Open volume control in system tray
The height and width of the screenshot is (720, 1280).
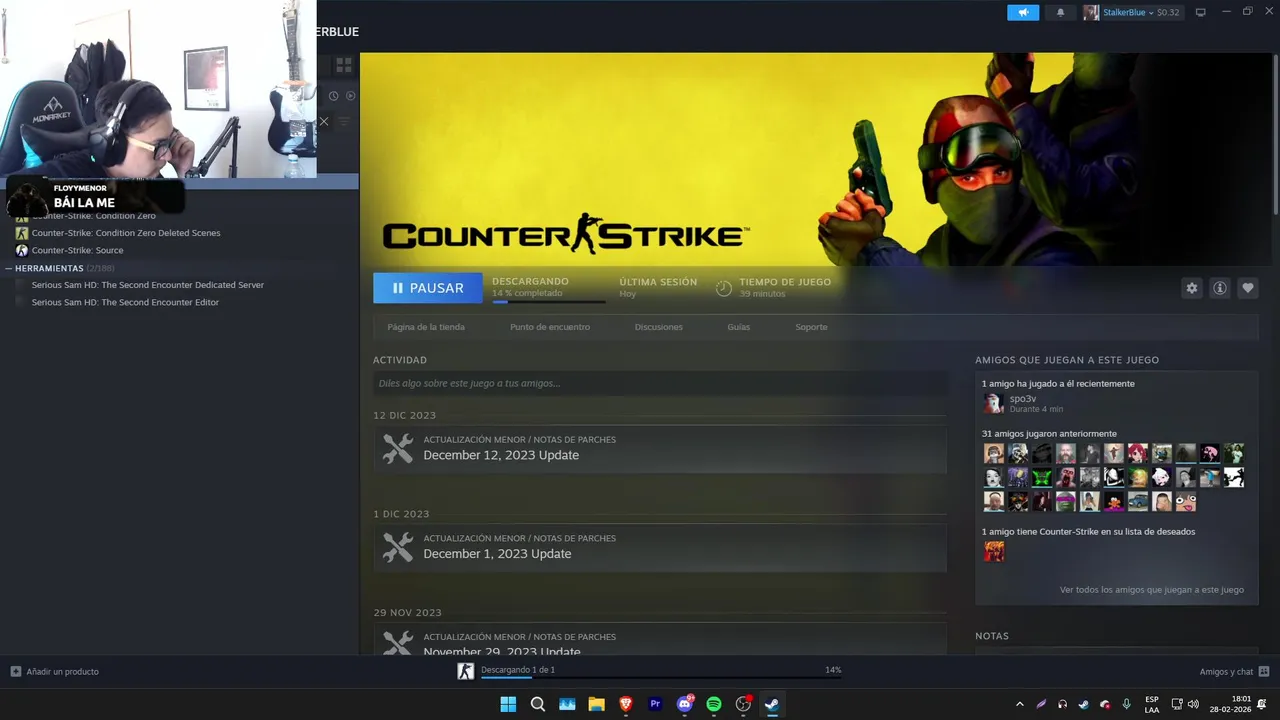1193,704
